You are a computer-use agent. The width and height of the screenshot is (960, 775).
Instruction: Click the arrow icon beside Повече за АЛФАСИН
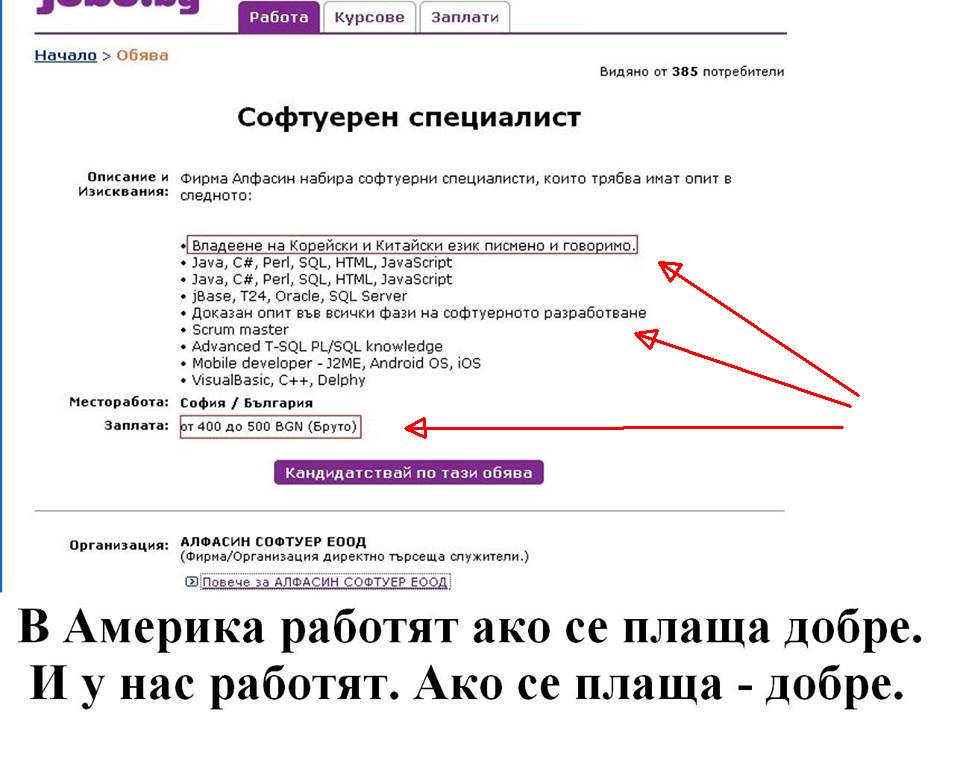(191, 582)
